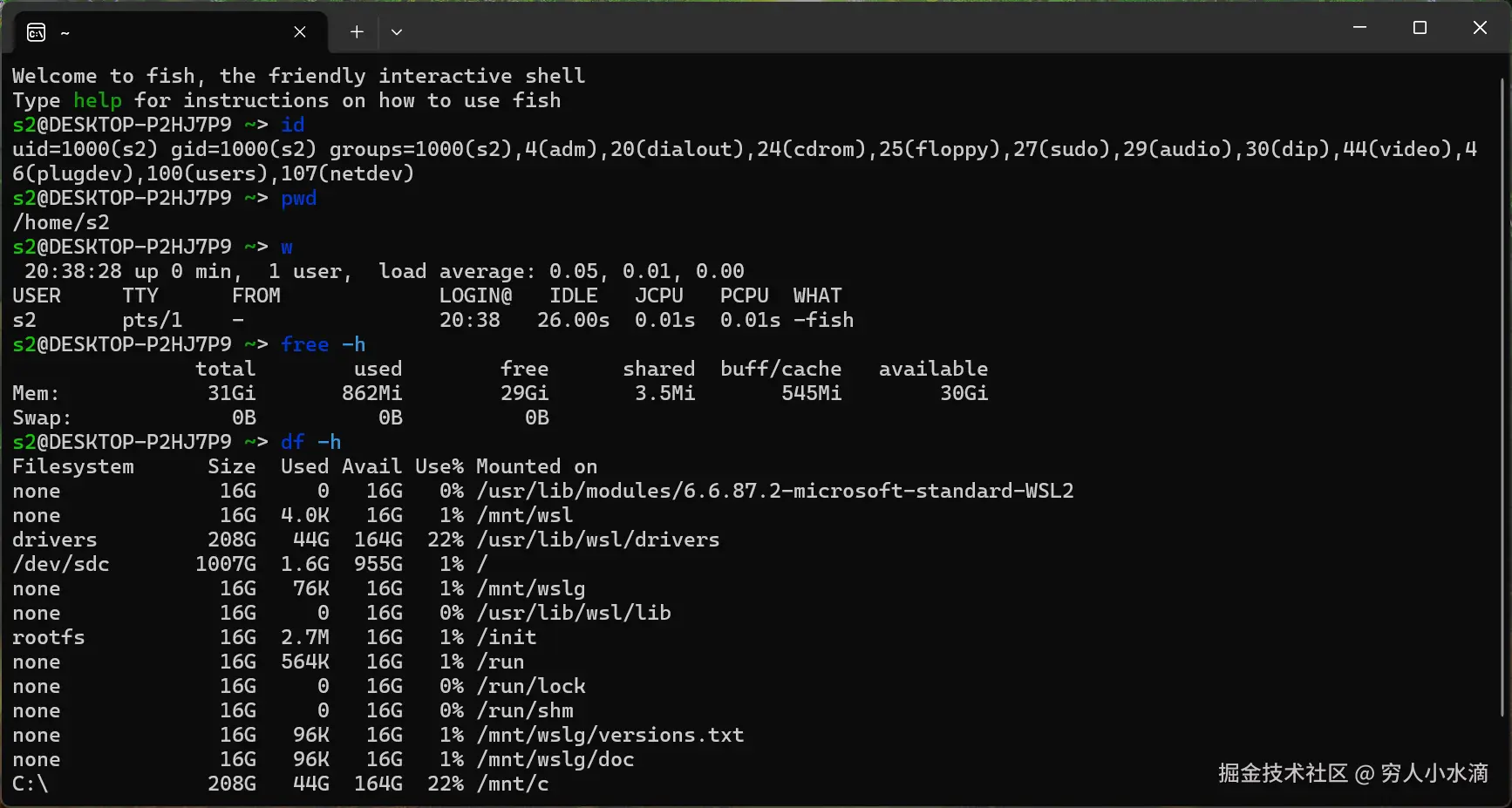Click the blue "id" command text
Image resolution: width=1512 pixels, height=808 pixels.
point(293,125)
